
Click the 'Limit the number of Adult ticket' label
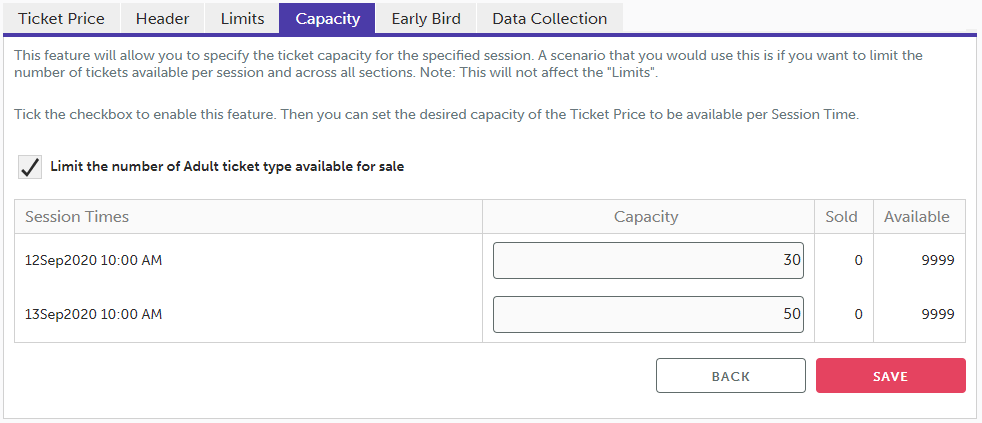227,167
